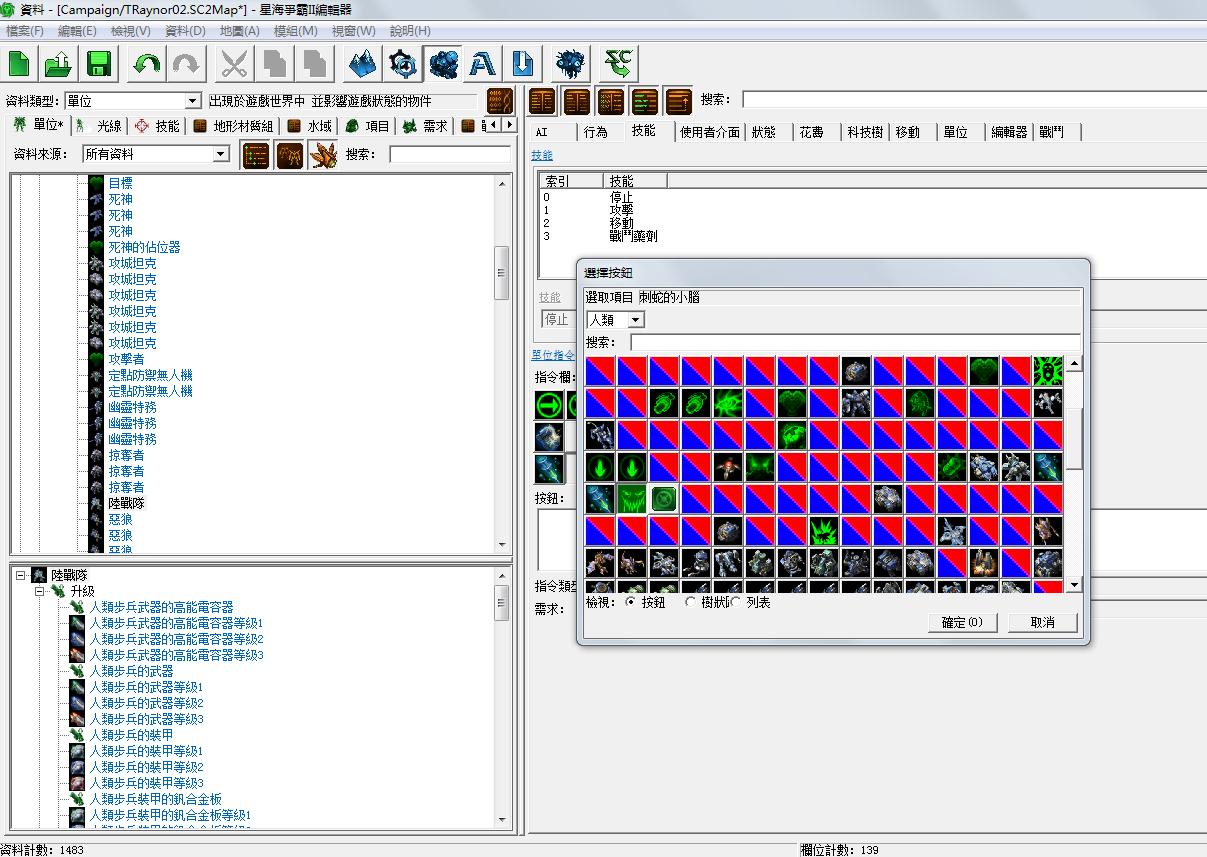Open the 檔案(F) menu
Image resolution: width=1207 pixels, height=857 pixels.
pos(25,31)
